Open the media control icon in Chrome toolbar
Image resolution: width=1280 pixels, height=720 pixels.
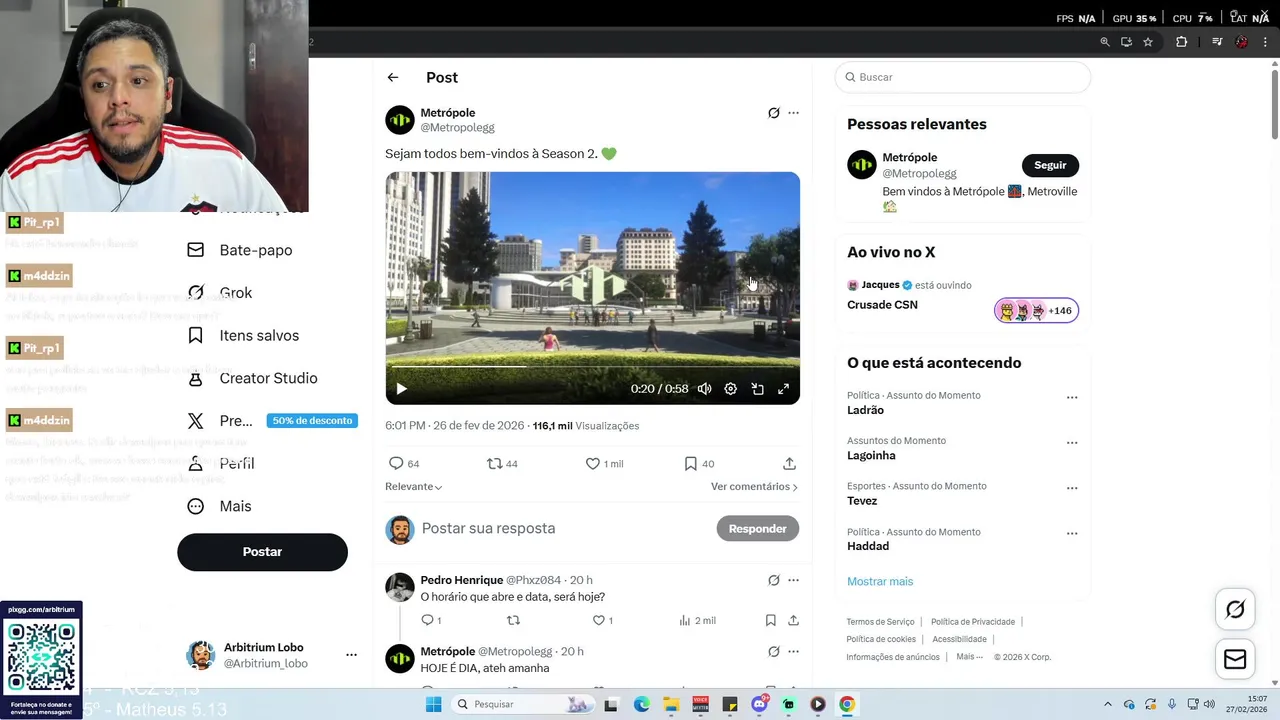pos(1217,42)
